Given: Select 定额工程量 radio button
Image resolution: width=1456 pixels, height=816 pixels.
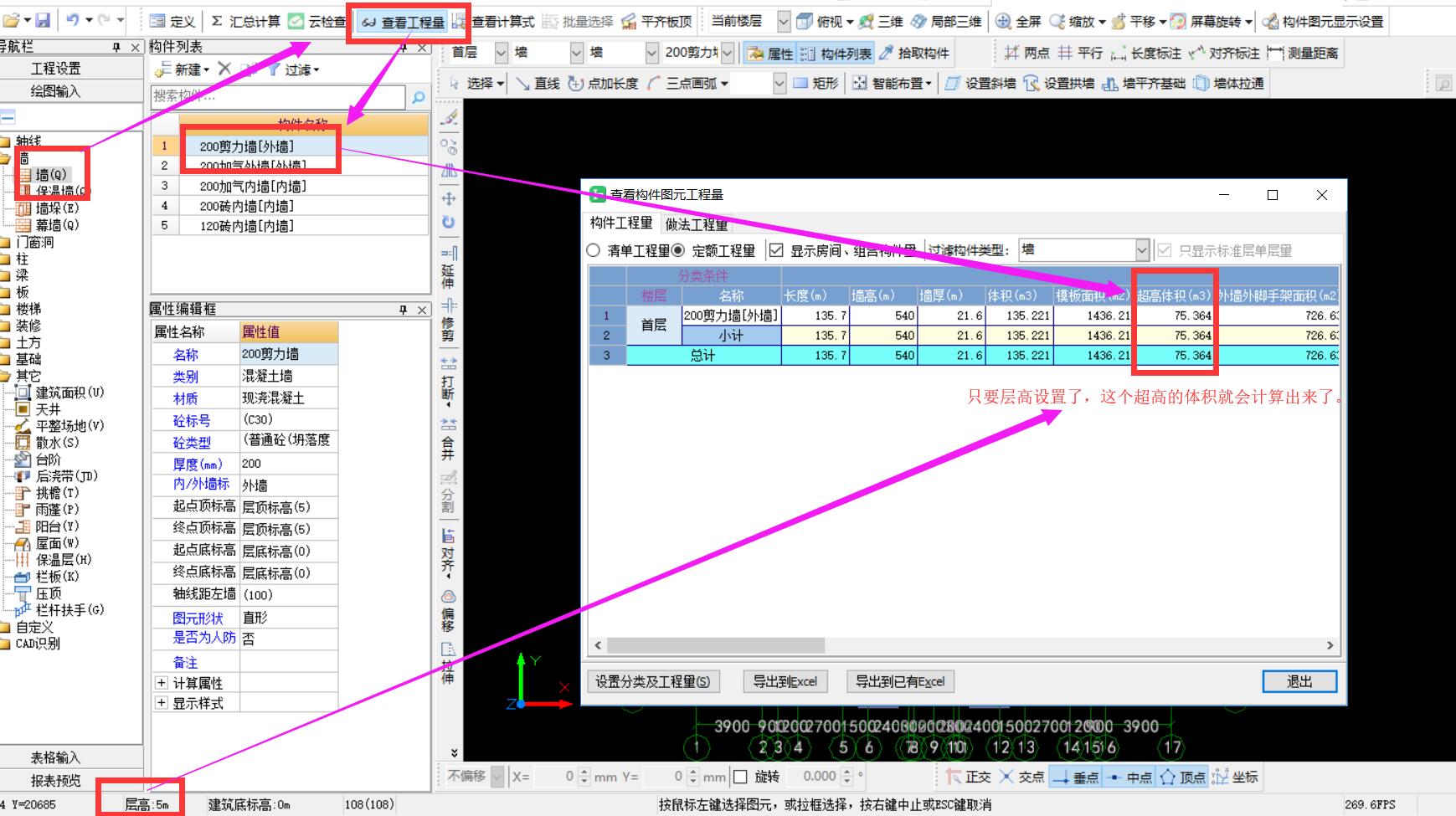Looking at the screenshot, I should click(678, 250).
